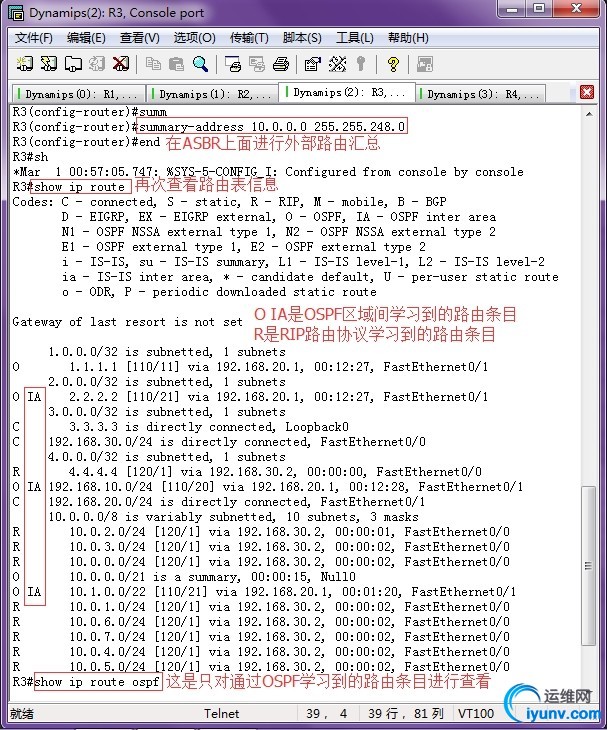The image size is (607, 730).
Task: Click the Print Selection toolbar icon
Action: pos(256,64)
